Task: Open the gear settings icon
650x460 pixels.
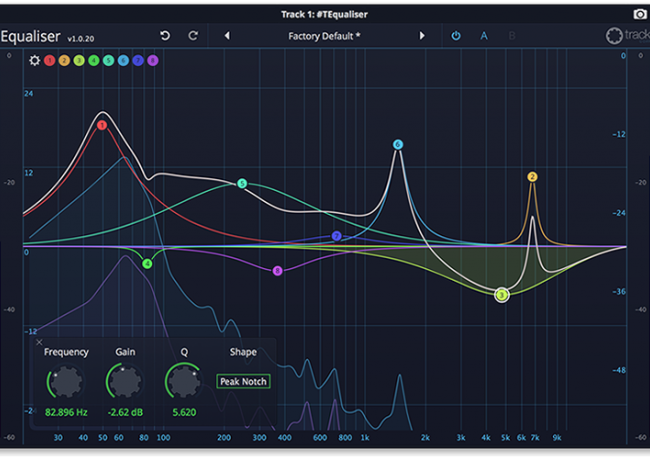Action: point(34,61)
